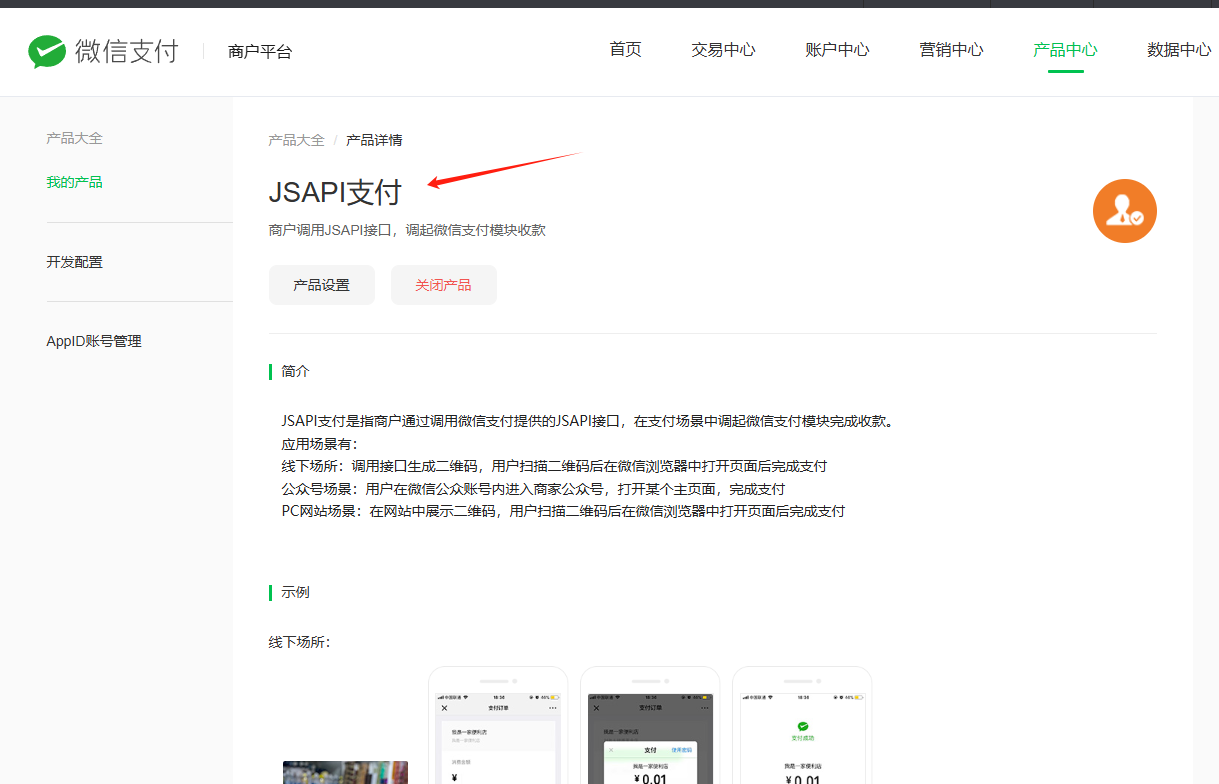Click the store photo thumbnail at bottom left
Viewport: 1219px width, 784px height.
click(345, 772)
